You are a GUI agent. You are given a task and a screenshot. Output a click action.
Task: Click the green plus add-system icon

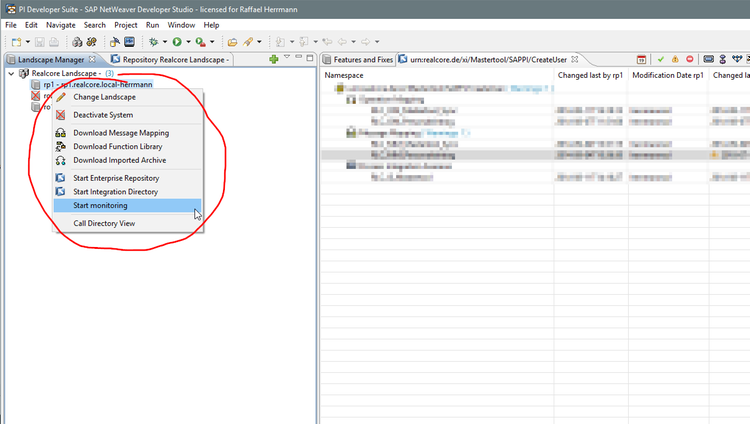pyautogui.click(x=274, y=59)
